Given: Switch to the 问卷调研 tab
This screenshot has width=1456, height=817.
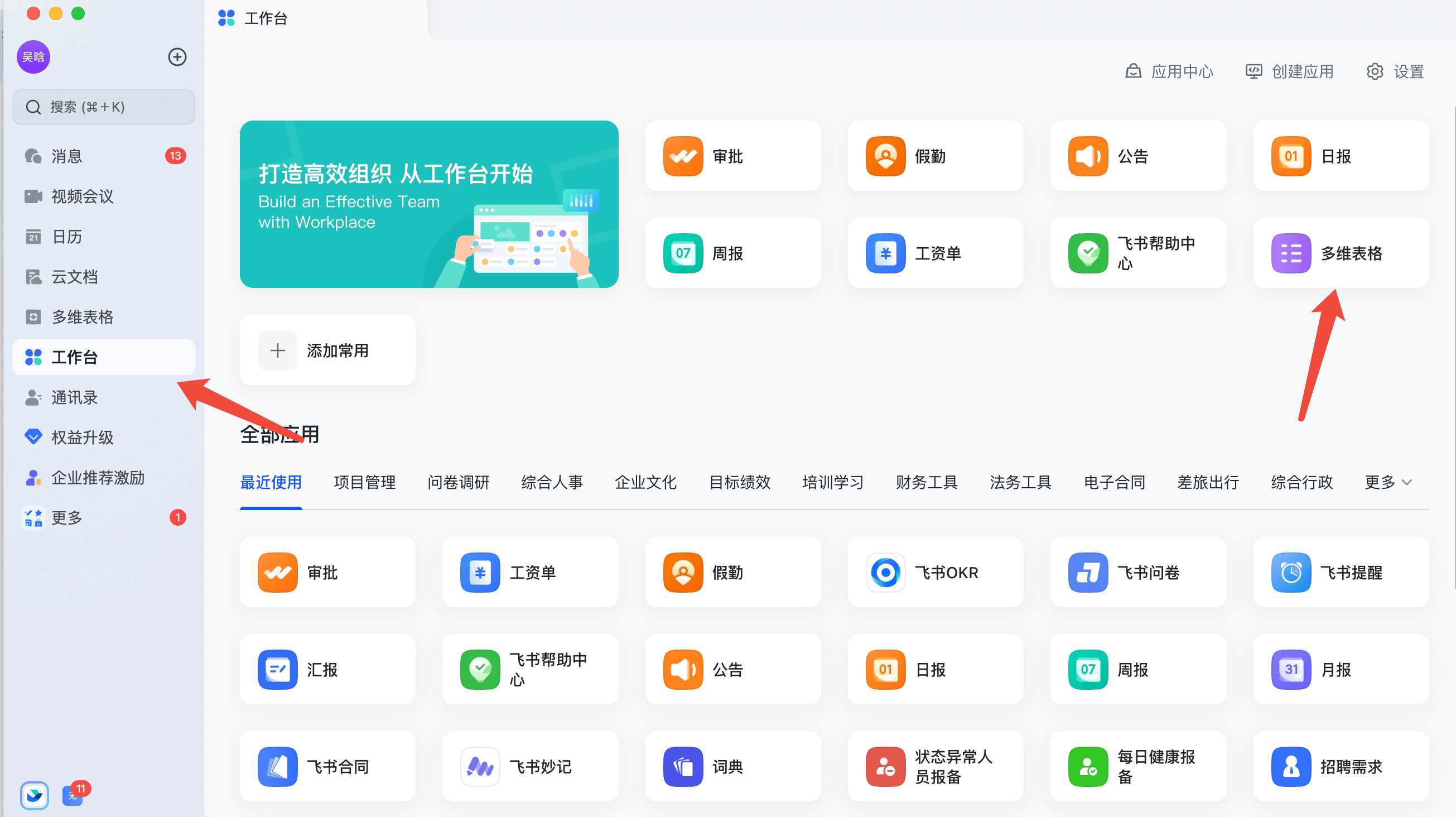Looking at the screenshot, I should pyautogui.click(x=459, y=482).
